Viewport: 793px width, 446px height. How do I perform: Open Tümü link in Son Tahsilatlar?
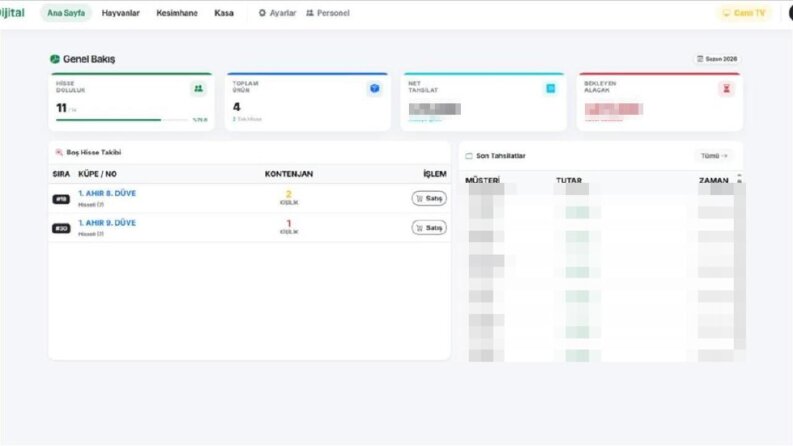(x=714, y=156)
